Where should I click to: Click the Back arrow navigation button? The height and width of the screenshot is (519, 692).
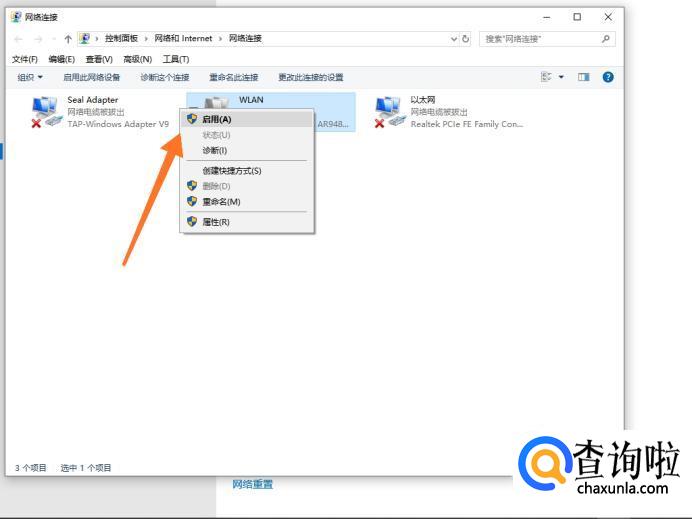19,39
